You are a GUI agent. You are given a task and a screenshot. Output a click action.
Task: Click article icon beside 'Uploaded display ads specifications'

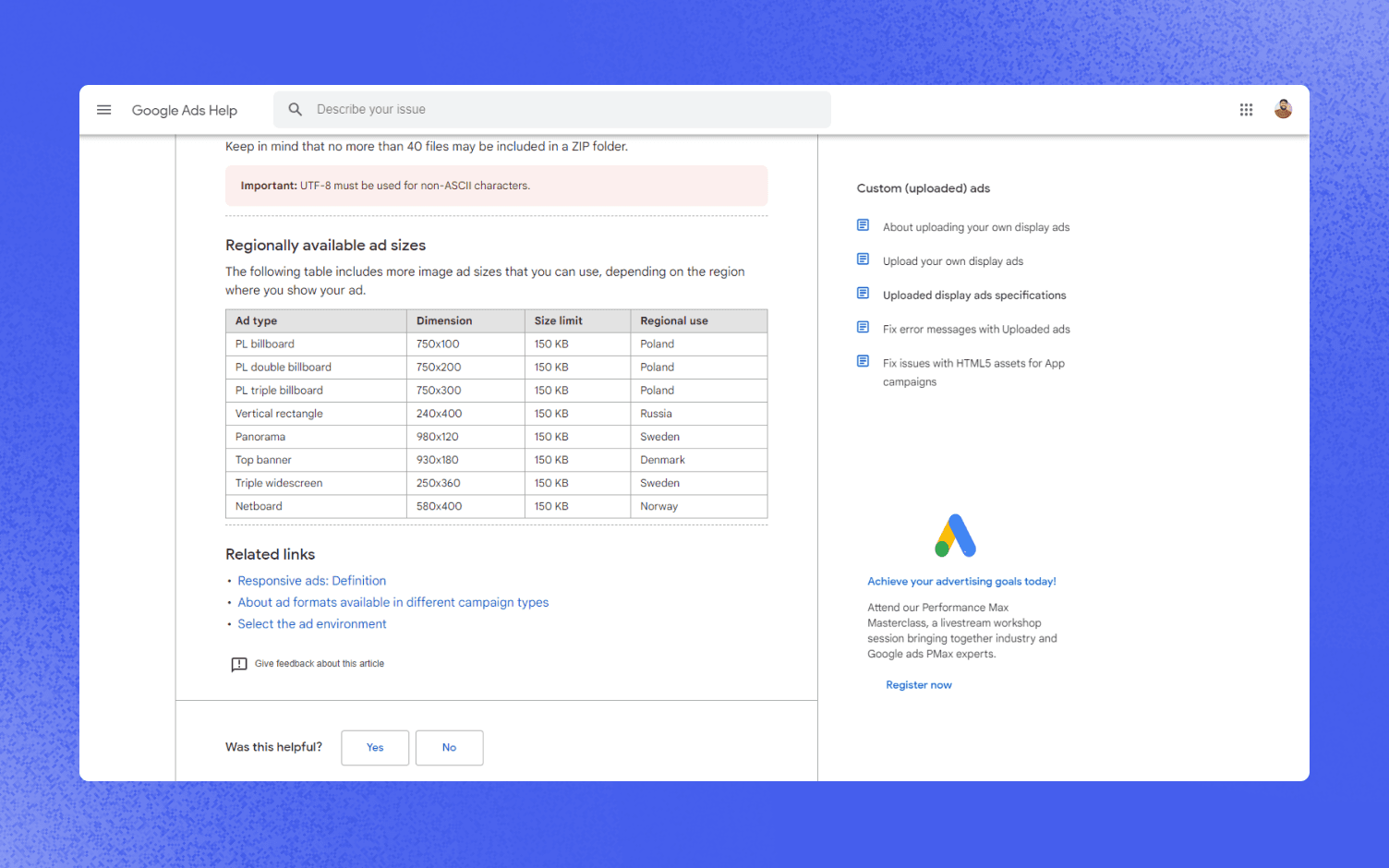(863, 294)
